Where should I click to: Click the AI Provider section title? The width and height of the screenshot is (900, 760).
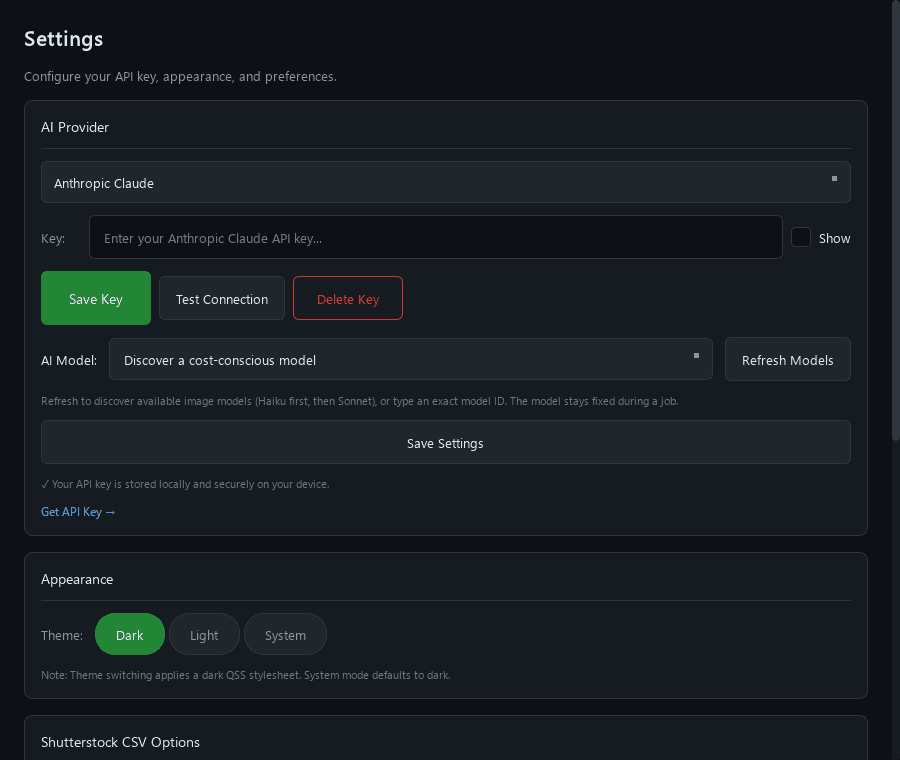pyautogui.click(x=75, y=127)
